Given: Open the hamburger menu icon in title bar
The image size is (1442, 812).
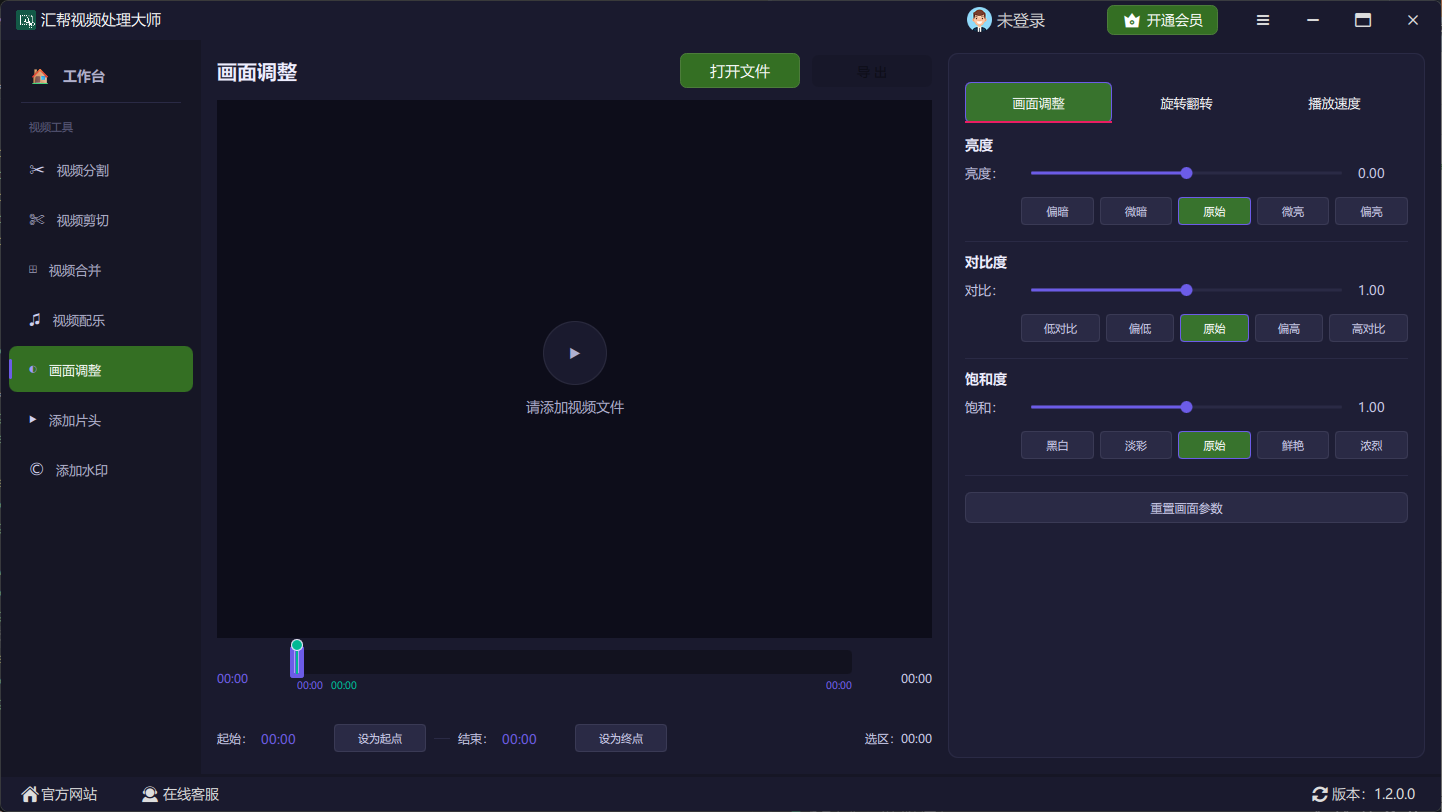Looking at the screenshot, I should point(1263,20).
